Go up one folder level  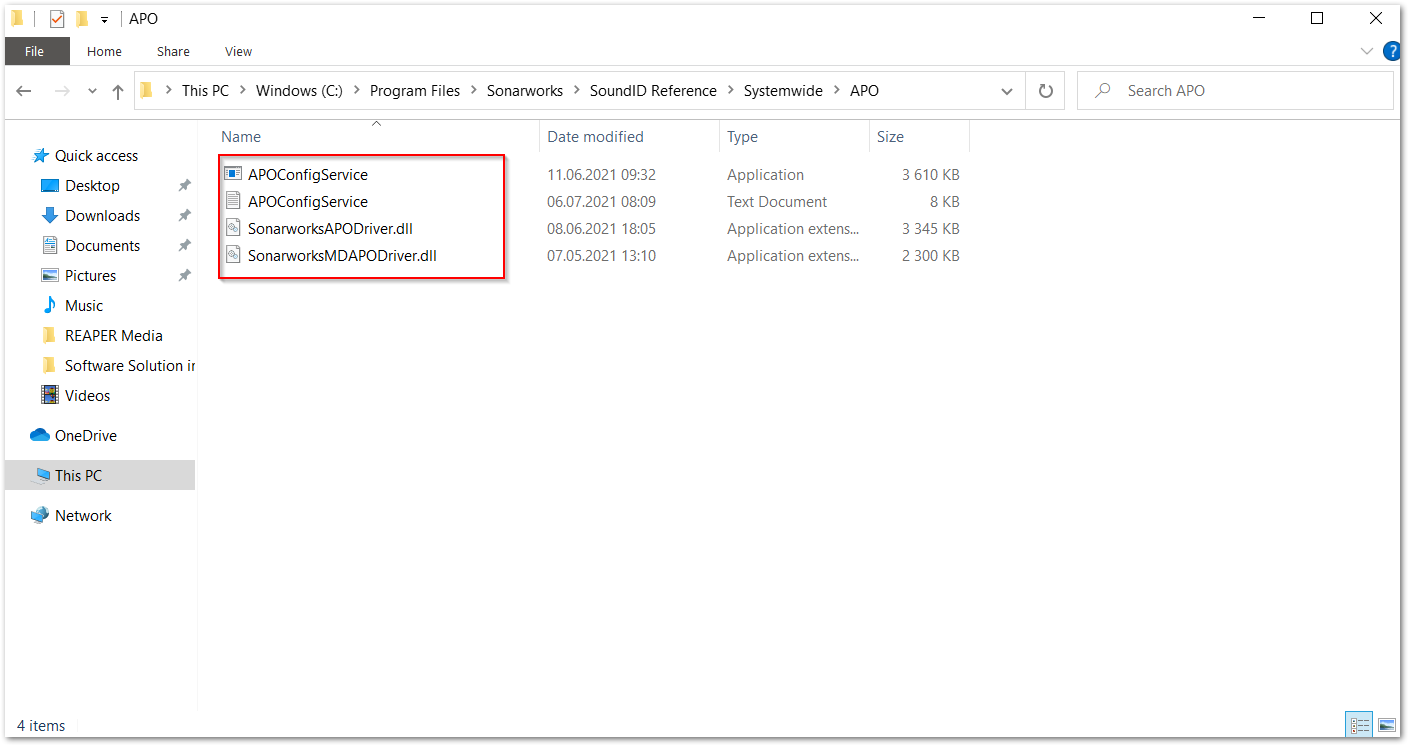[118, 91]
